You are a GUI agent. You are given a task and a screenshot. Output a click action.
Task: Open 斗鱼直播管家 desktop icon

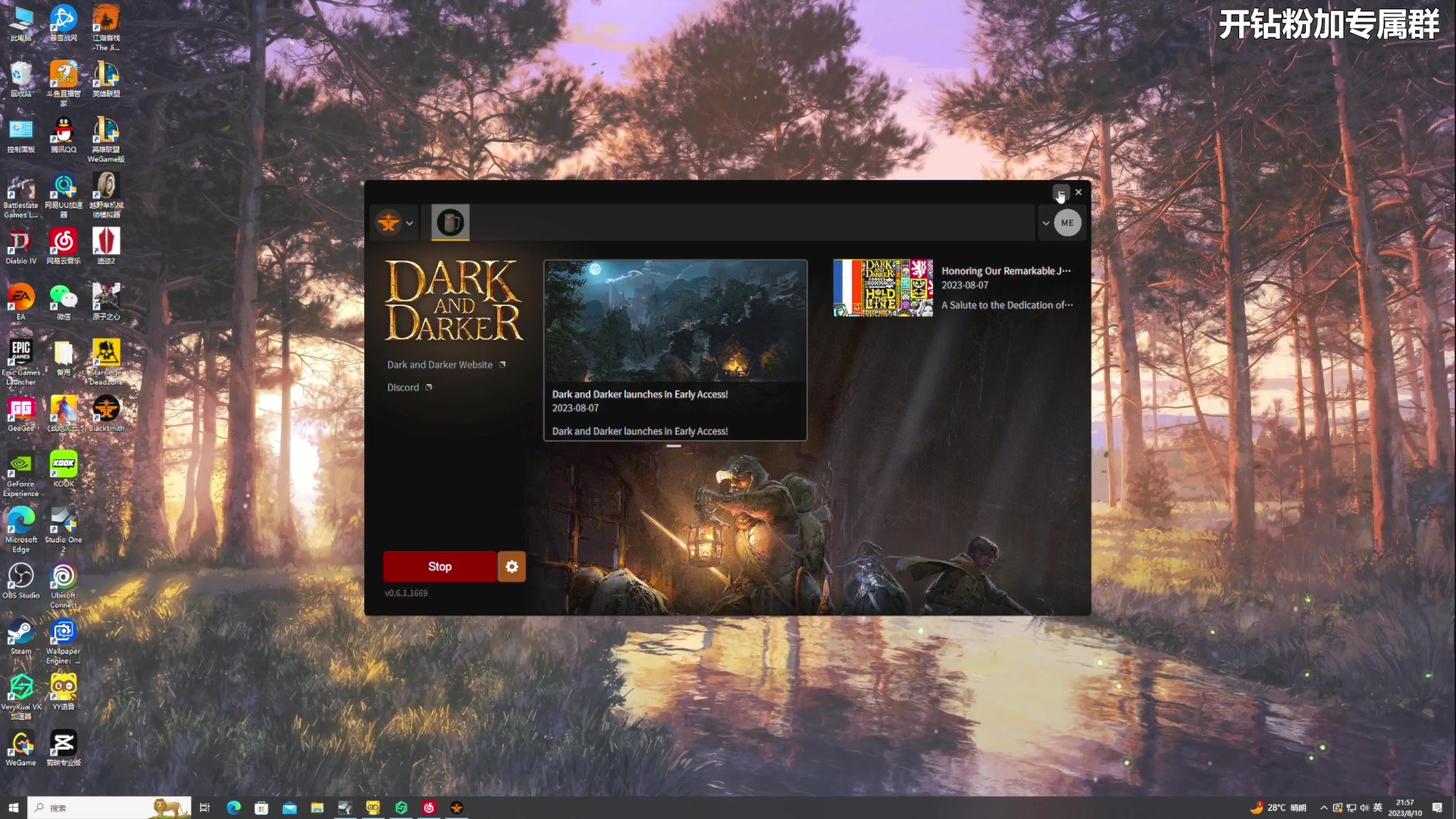coord(64,82)
